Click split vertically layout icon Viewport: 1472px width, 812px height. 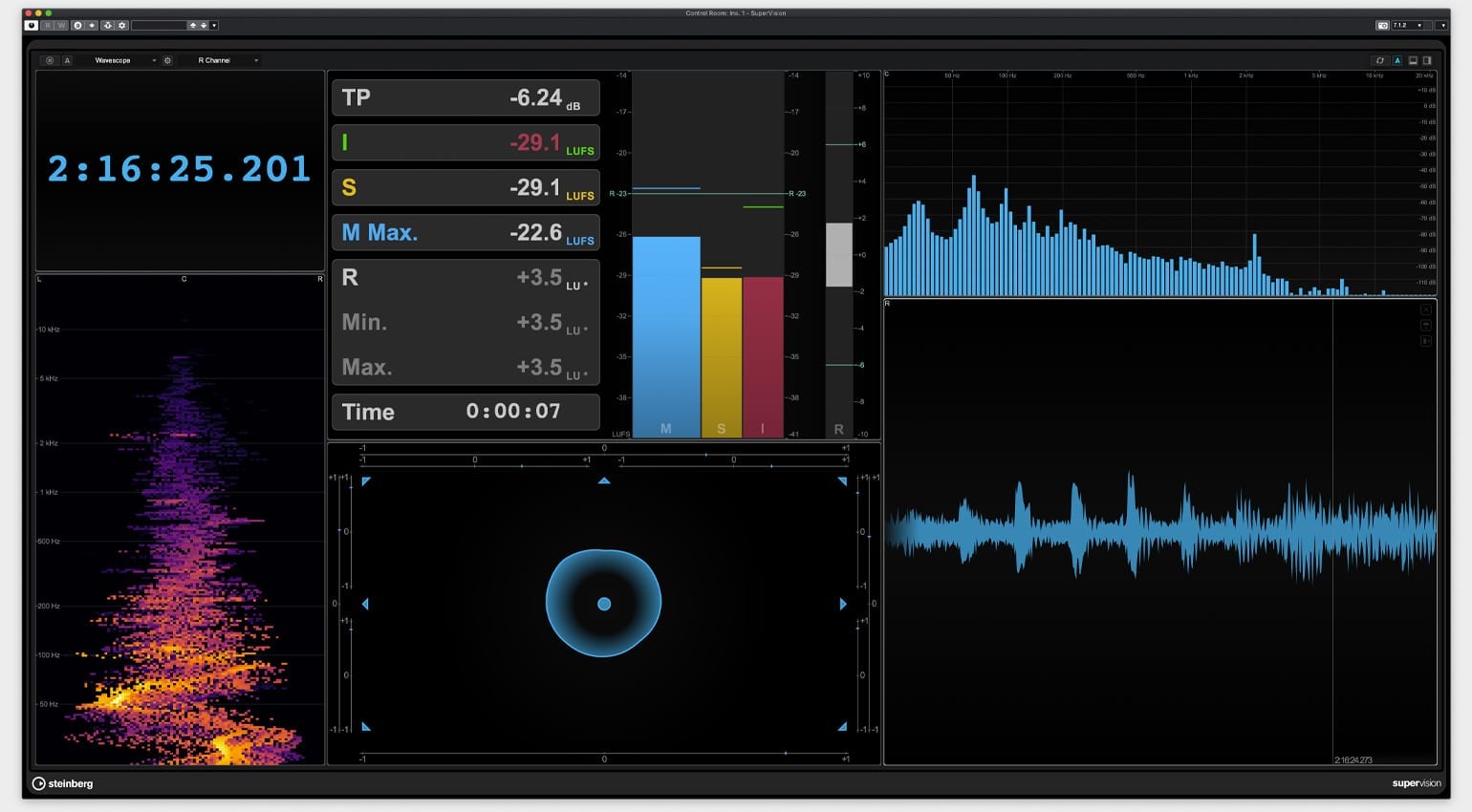[1427, 60]
